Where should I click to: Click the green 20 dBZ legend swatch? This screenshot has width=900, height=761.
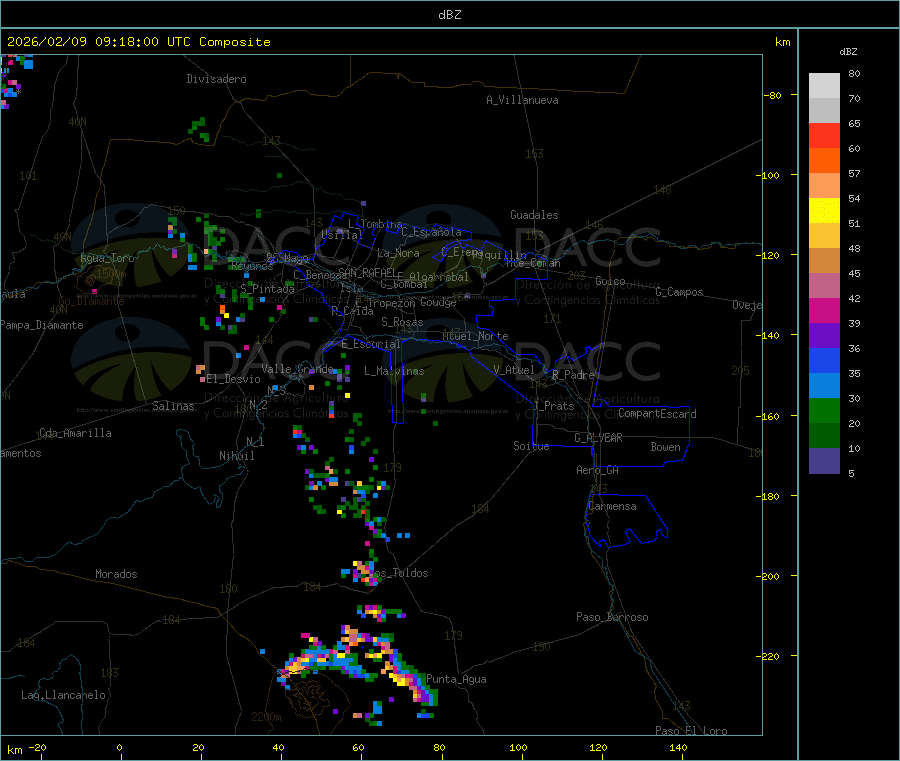click(824, 410)
